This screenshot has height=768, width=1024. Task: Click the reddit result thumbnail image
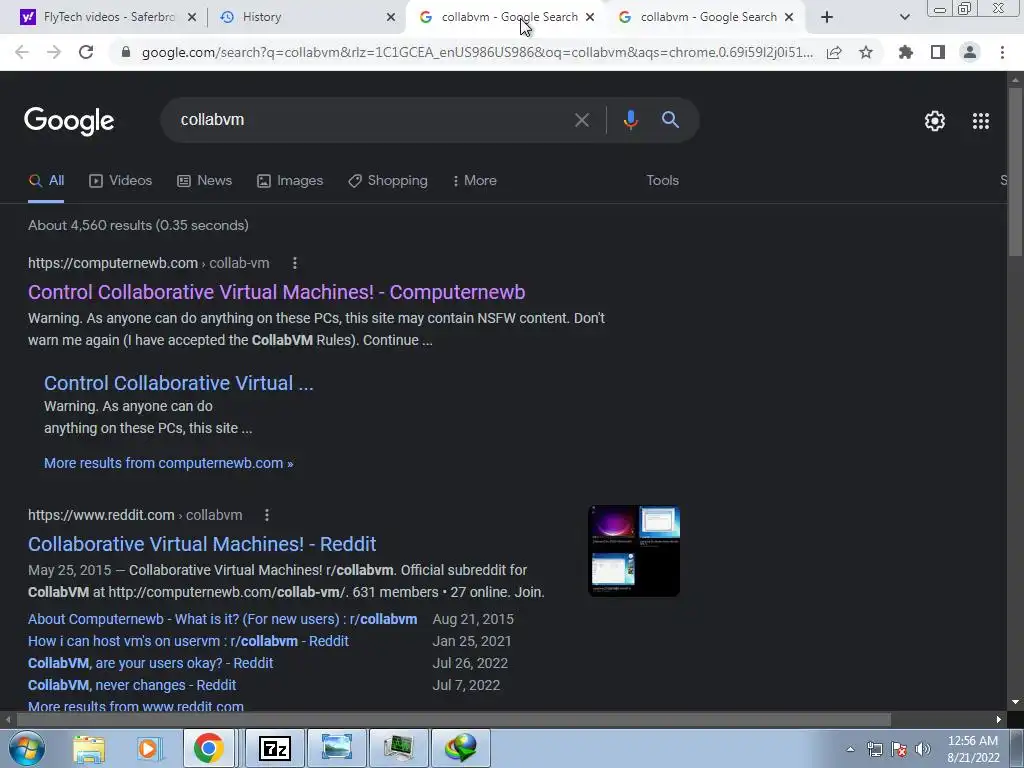tap(633, 551)
